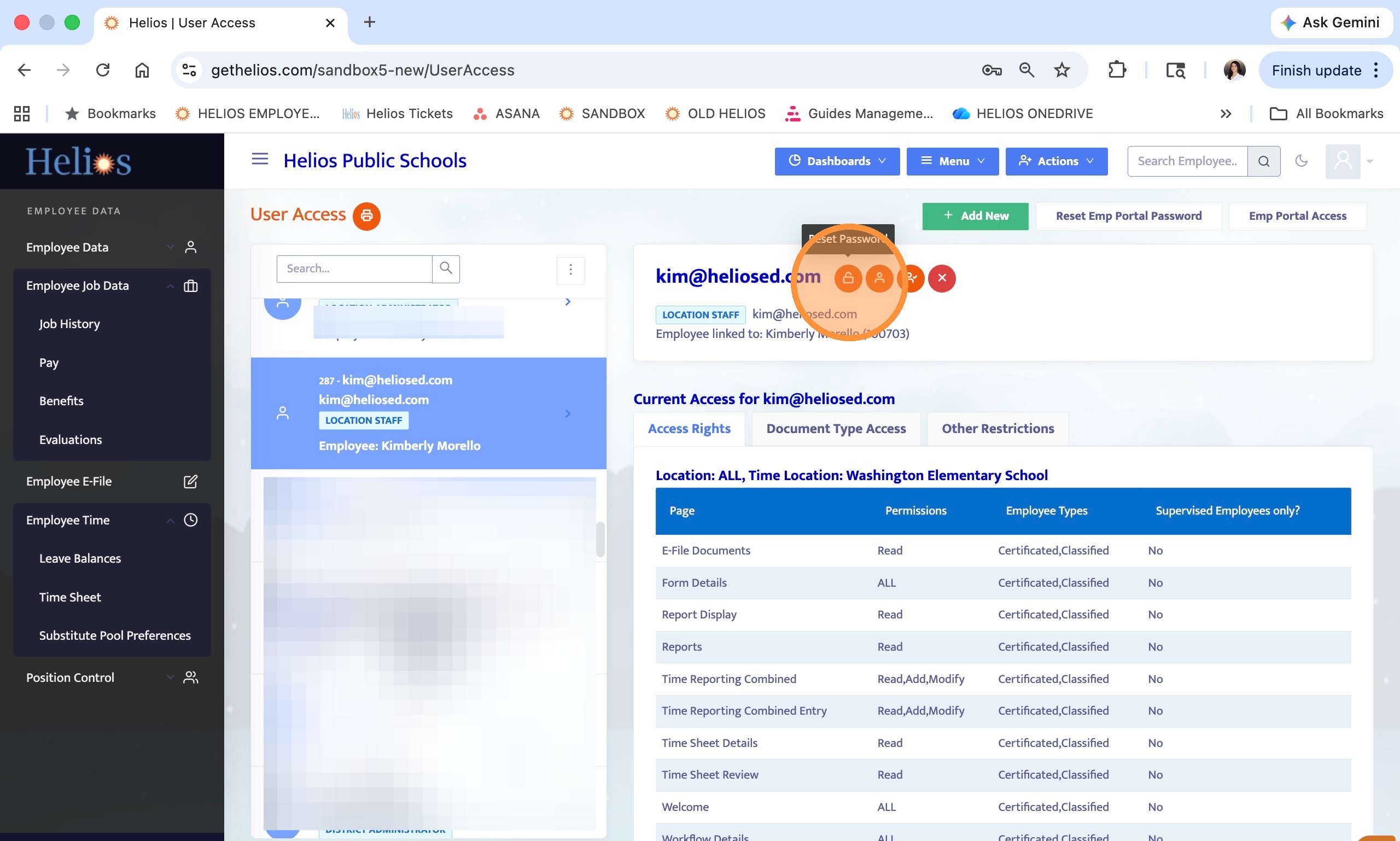Click the zoom magnifier icon in address bar

[1026, 71]
